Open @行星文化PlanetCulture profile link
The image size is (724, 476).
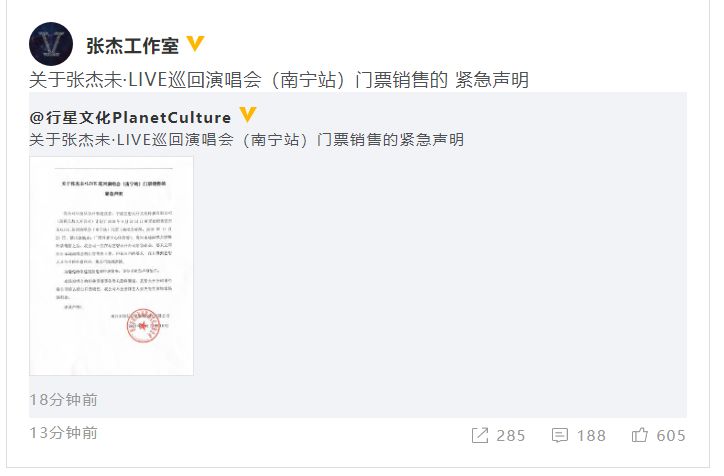click(x=130, y=117)
